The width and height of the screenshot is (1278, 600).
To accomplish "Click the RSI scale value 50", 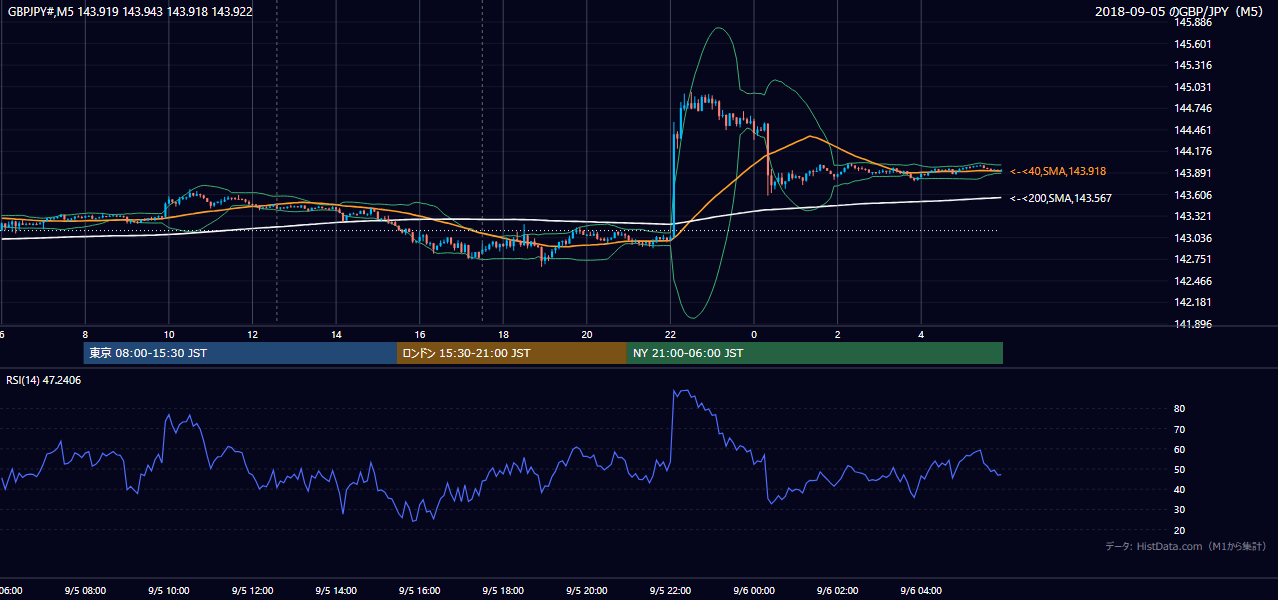I will tap(1180, 469).
